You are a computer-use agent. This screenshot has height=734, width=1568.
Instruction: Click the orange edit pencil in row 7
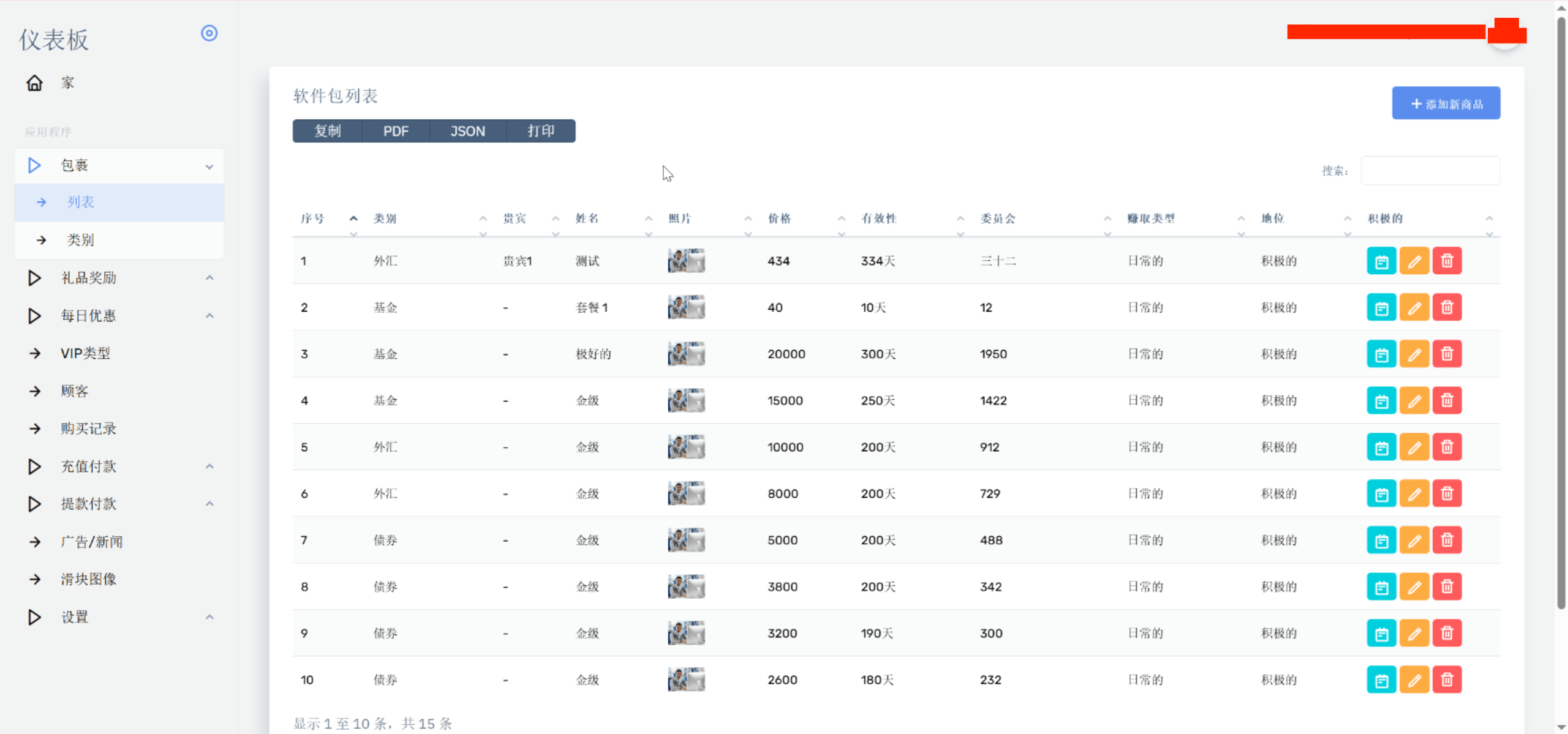point(1414,540)
